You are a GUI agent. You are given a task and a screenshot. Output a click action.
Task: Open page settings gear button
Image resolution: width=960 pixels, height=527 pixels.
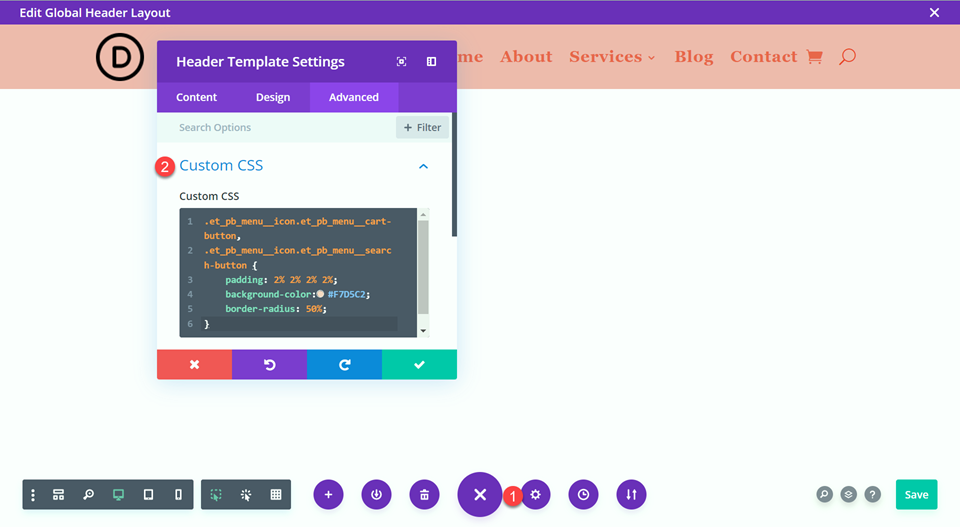point(536,495)
